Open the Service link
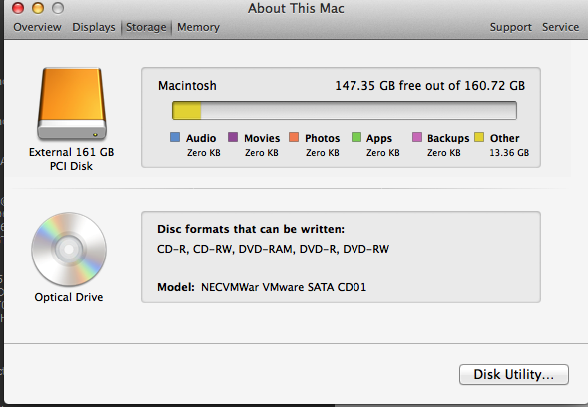This screenshot has width=588, height=407. (561, 27)
